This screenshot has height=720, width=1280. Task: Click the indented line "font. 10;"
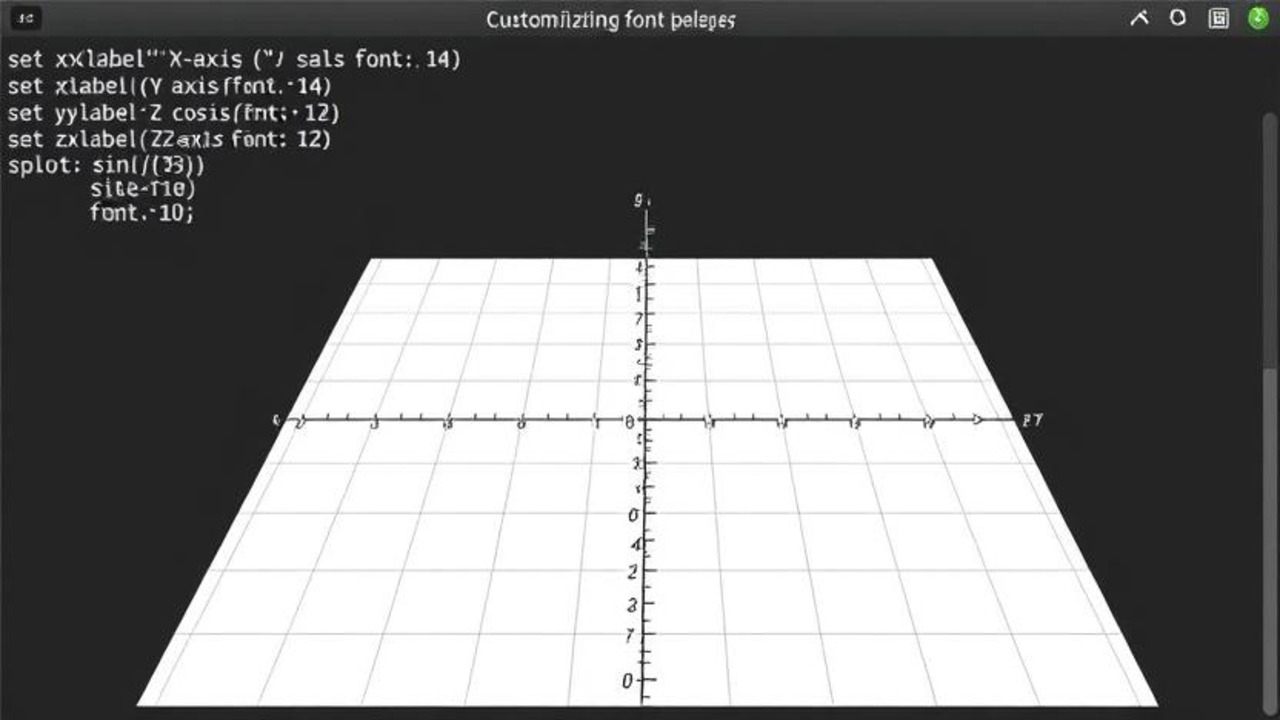pyautogui.click(x=141, y=212)
